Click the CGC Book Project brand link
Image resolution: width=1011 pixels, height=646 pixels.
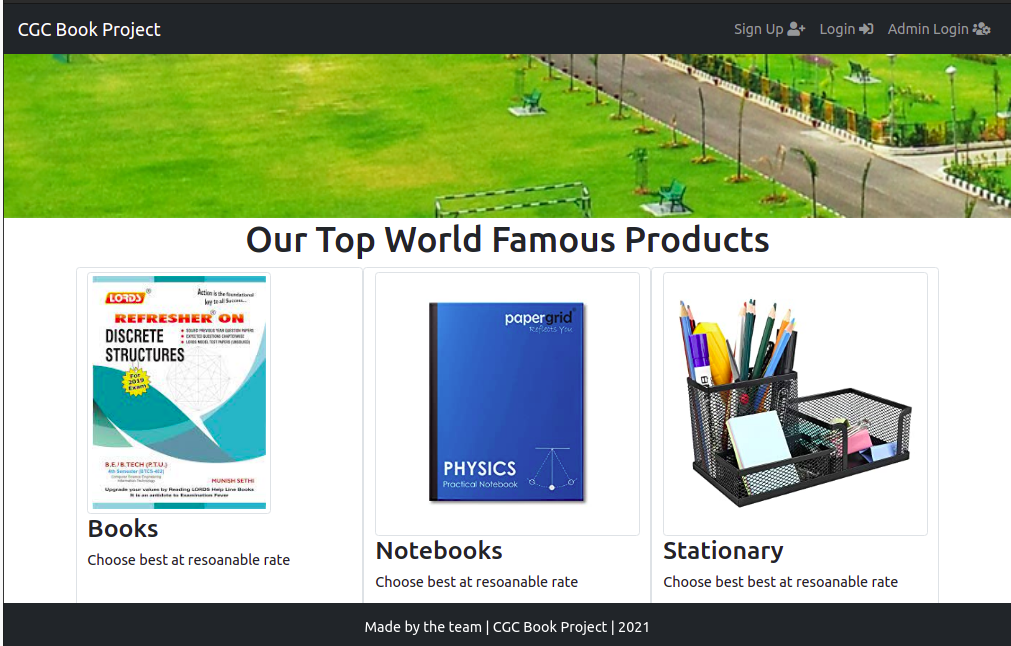click(89, 29)
